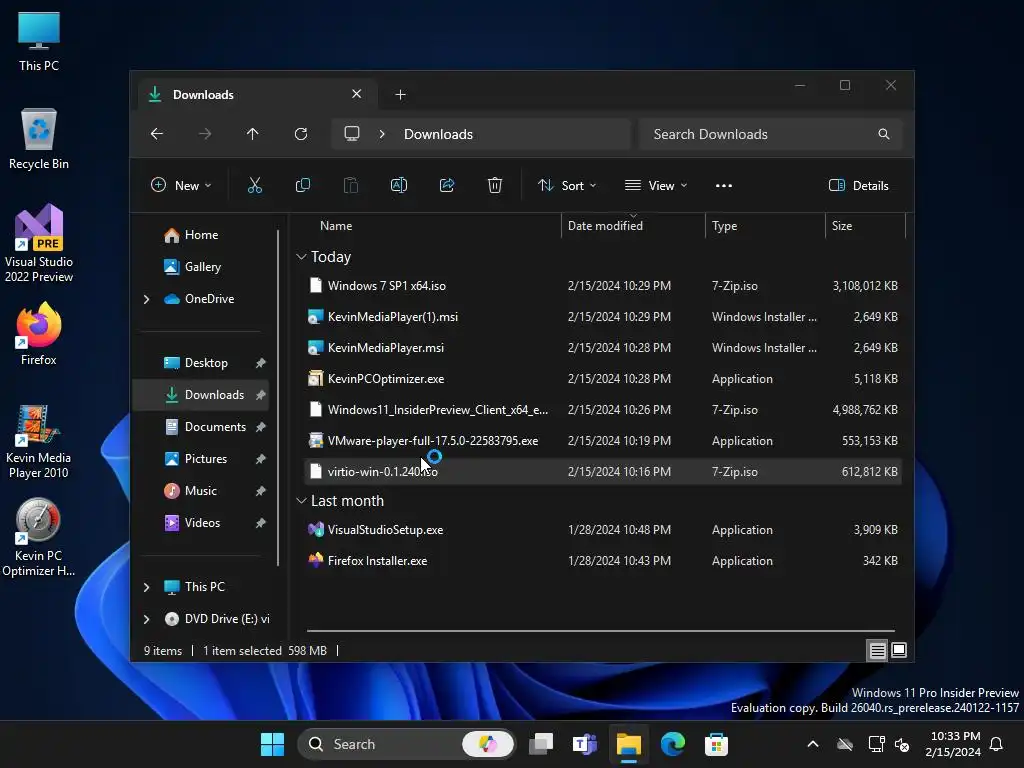Click the Copy icon in toolbar
This screenshot has height=768, width=1024.
click(x=302, y=185)
